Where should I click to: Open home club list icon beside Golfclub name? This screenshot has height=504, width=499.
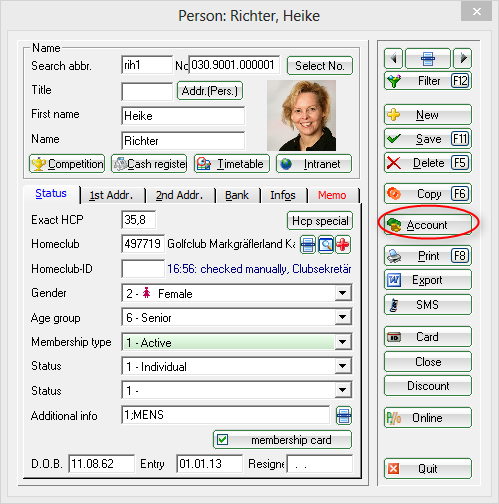point(308,245)
